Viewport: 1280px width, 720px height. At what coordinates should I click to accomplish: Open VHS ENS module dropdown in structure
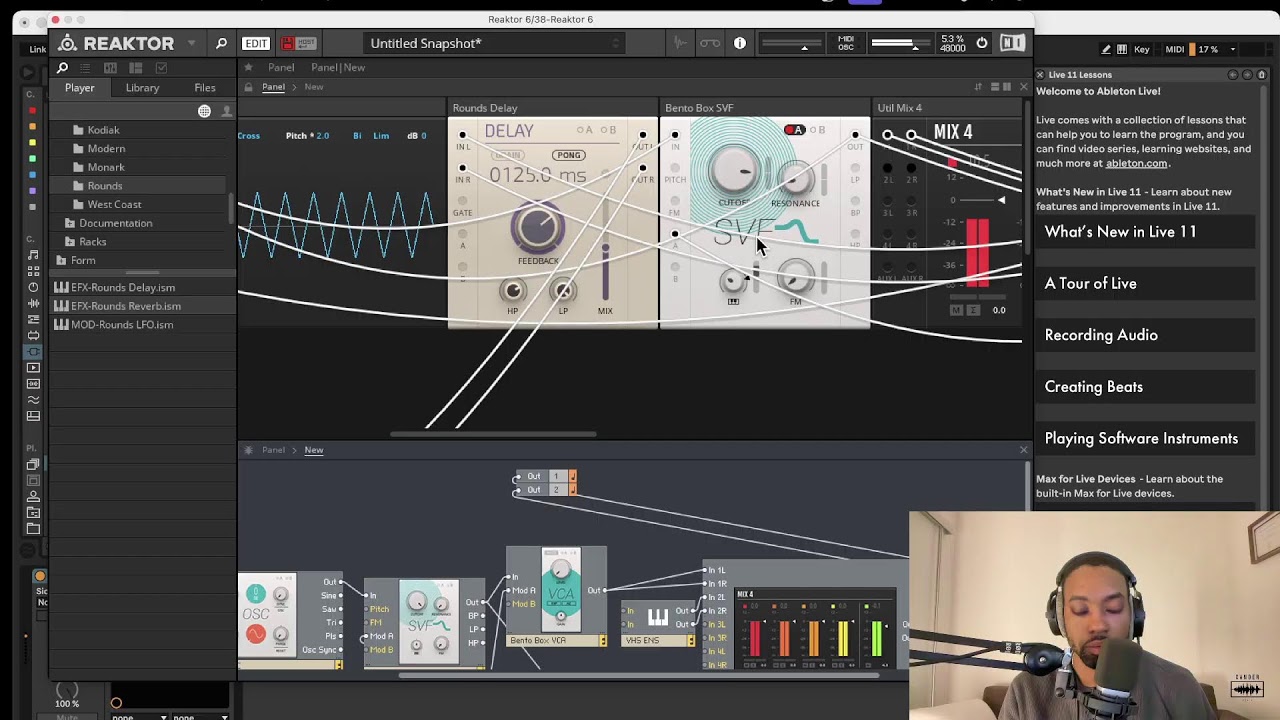690,641
